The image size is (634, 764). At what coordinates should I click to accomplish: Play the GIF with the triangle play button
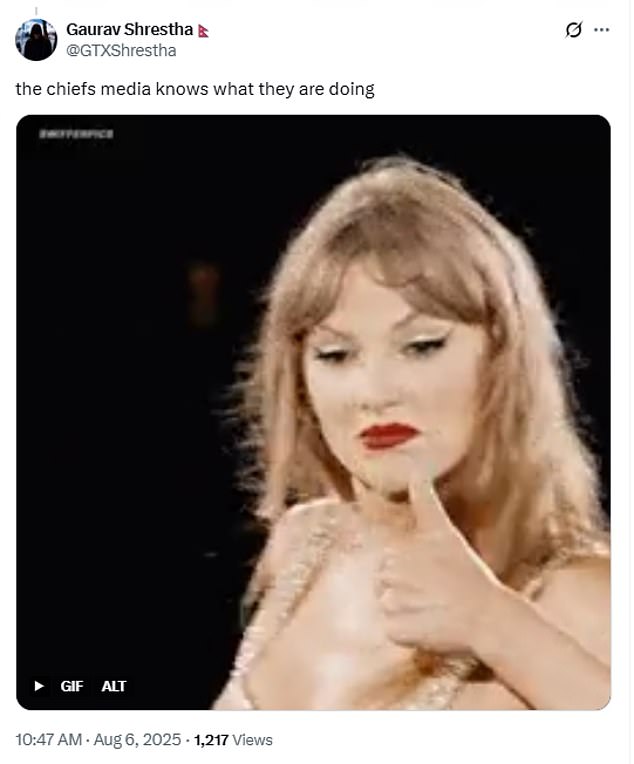pos(39,686)
